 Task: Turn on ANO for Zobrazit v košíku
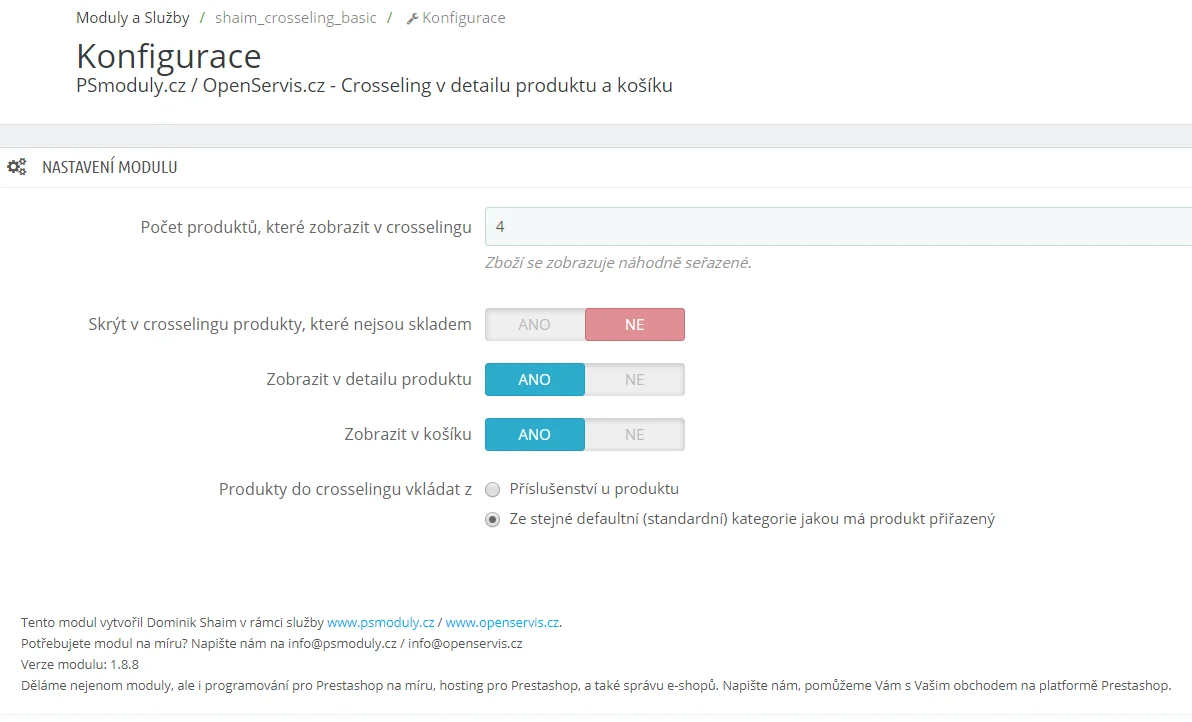point(535,435)
